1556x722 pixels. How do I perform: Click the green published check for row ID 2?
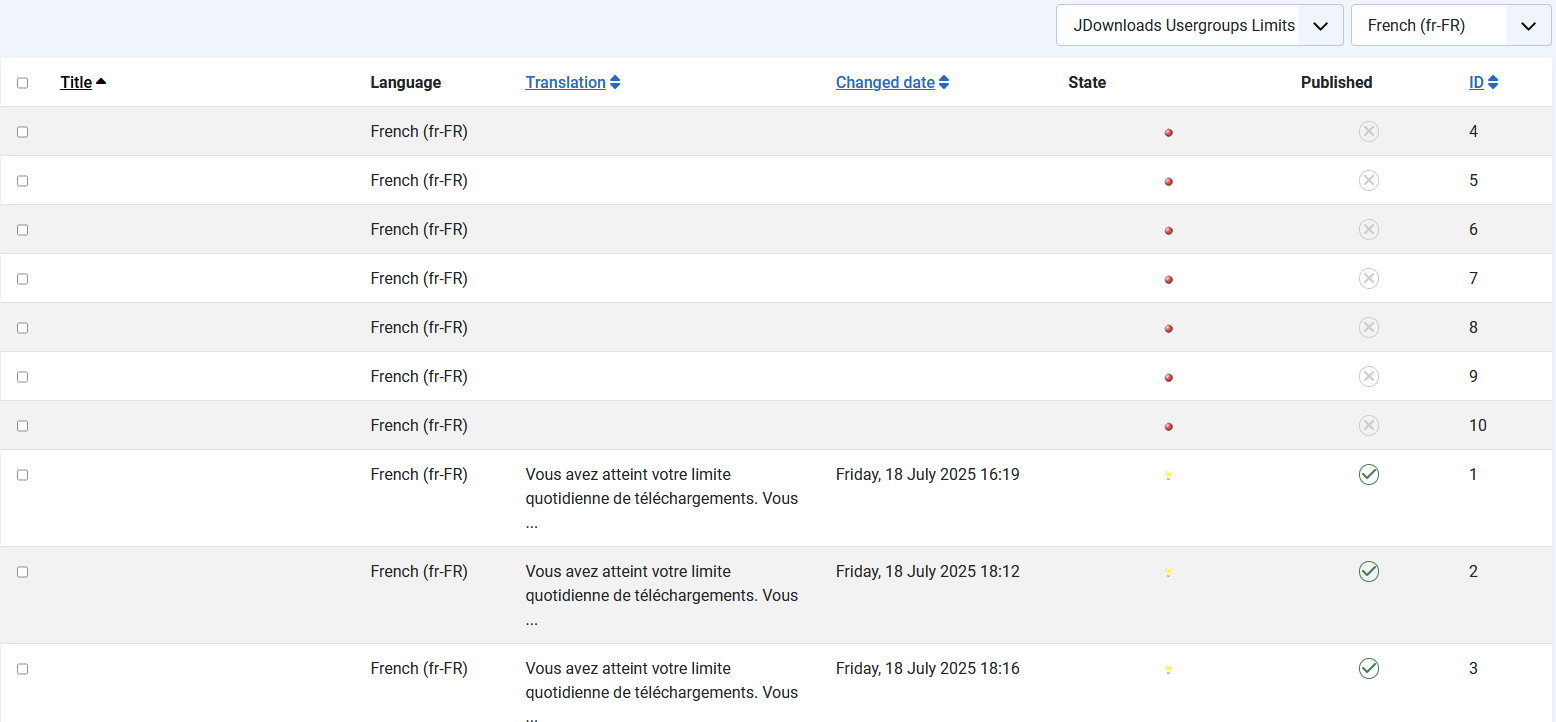click(1368, 571)
